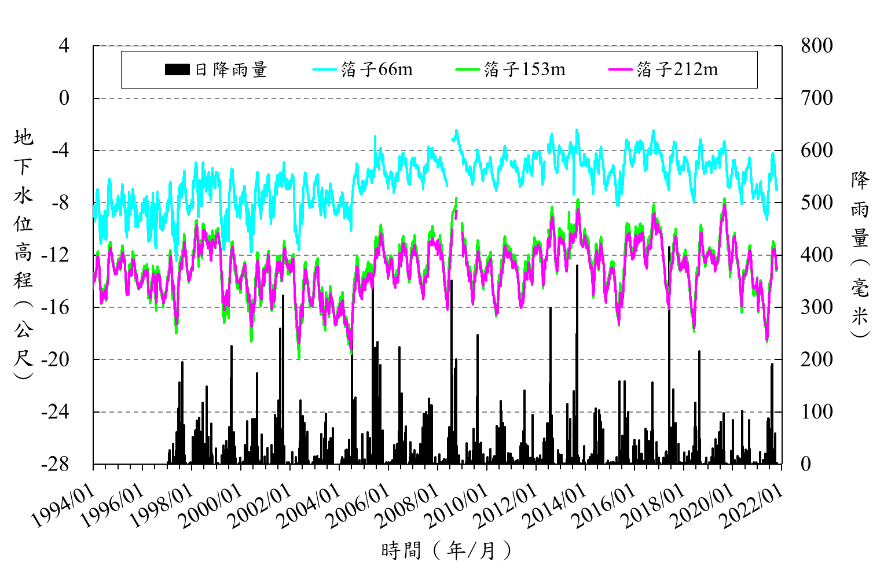Click the green legend line for 箔子153m
Image resolution: width=884 pixels, height=577 pixels.
click(x=467, y=70)
